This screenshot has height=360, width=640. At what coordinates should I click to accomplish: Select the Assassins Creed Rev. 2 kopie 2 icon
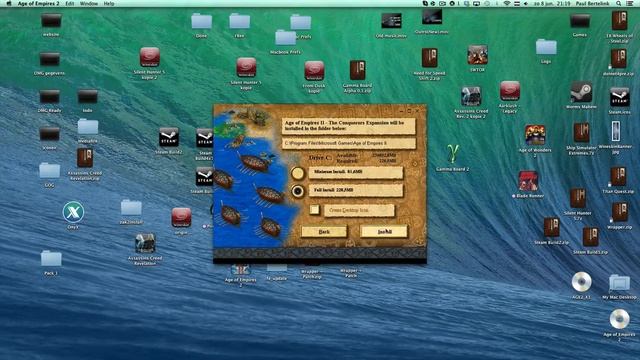(471, 96)
